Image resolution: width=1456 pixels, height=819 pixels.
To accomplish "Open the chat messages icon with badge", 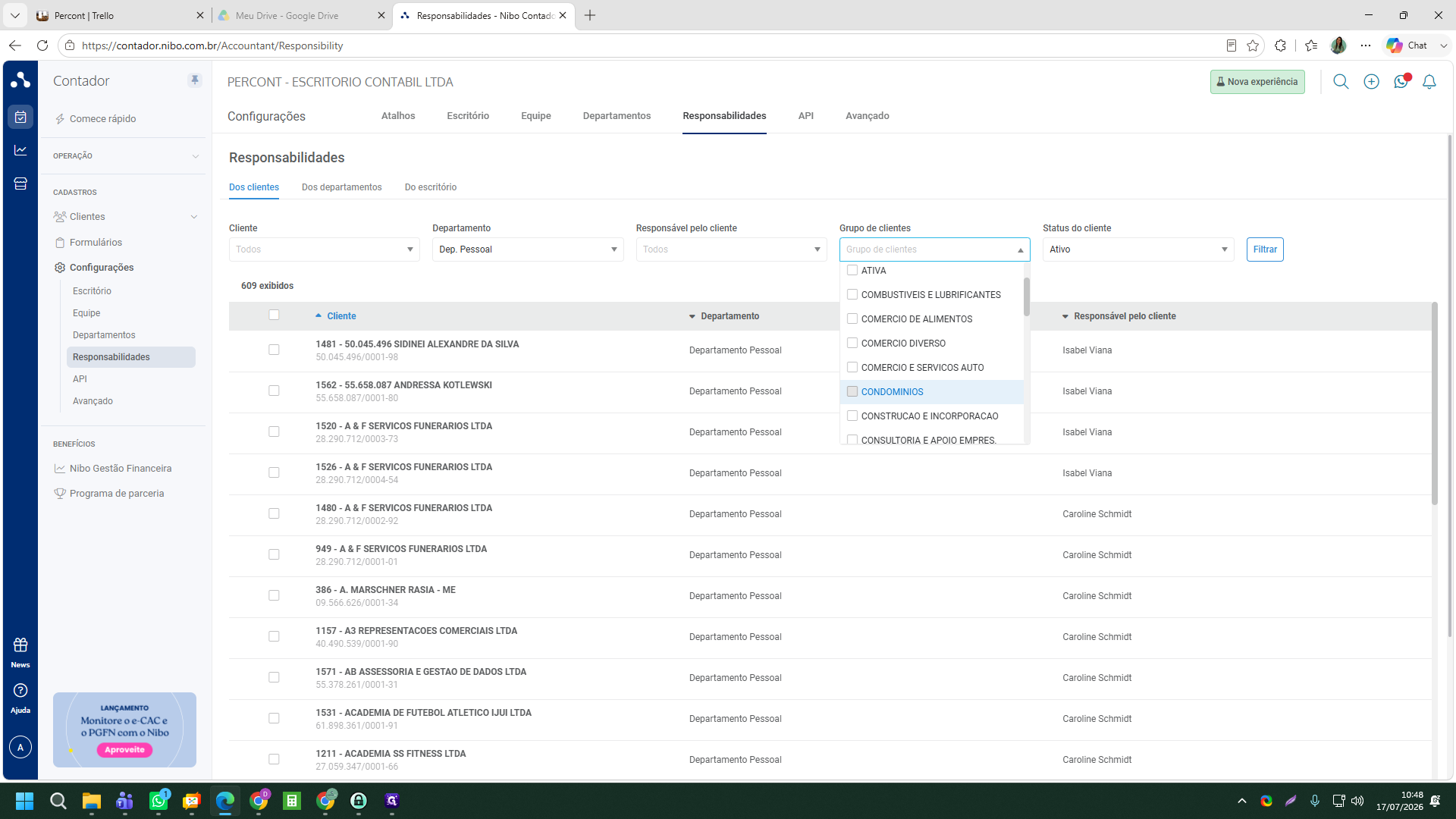I will [x=1401, y=81].
